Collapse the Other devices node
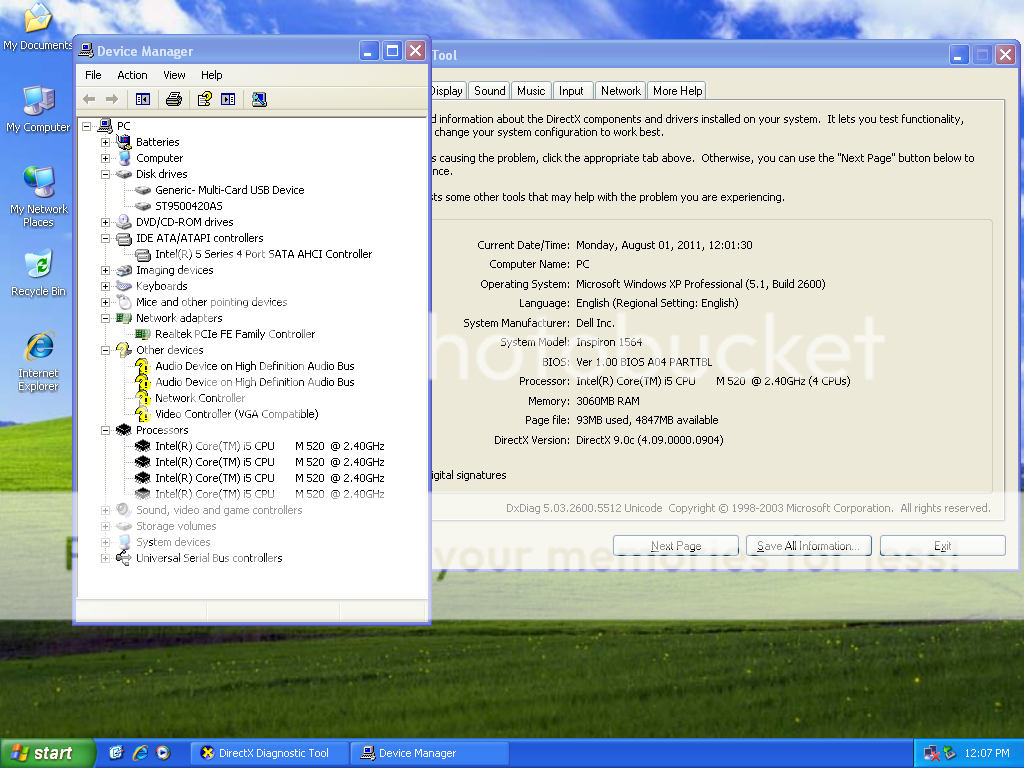1024x768 pixels. [105, 350]
